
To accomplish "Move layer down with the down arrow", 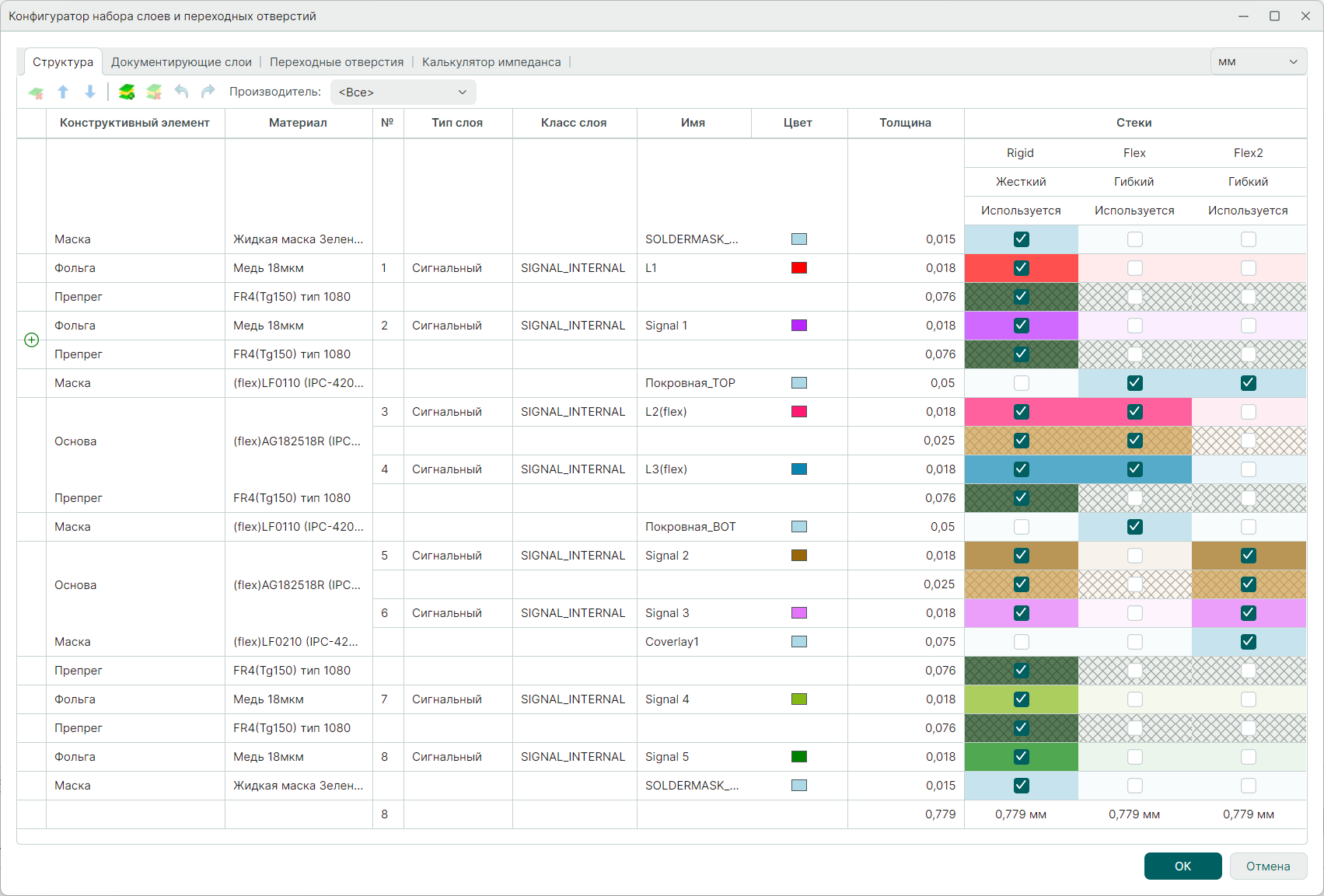I will tap(90, 92).
